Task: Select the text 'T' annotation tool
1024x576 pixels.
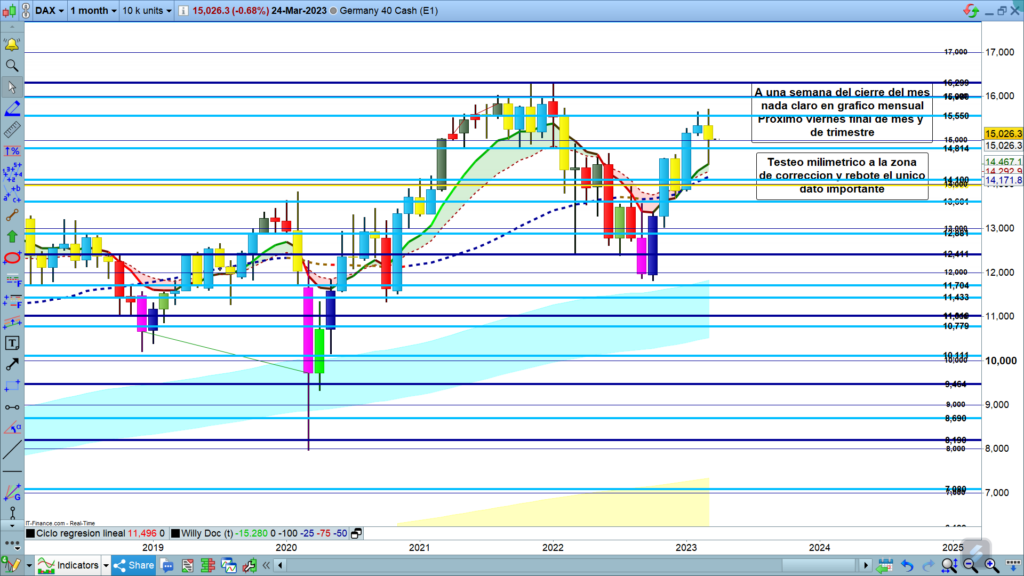Action: click(x=12, y=343)
